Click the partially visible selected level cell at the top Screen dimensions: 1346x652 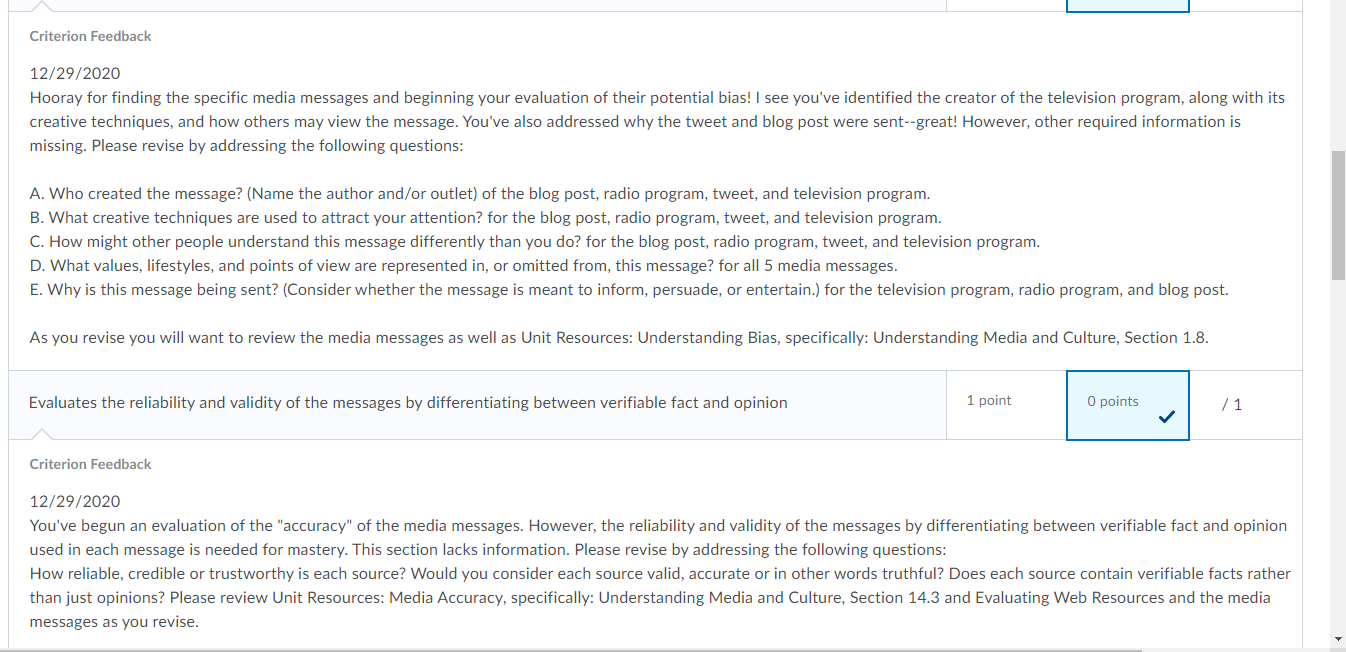point(1127,6)
